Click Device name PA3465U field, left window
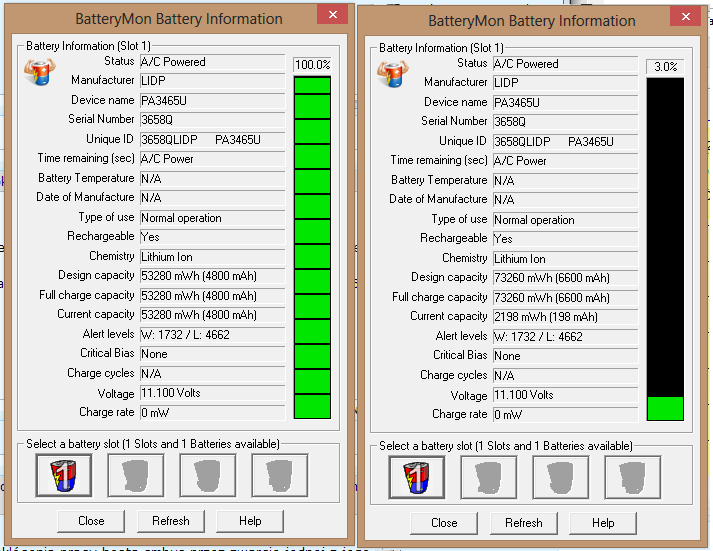This screenshot has height=551, width=713. pyautogui.click(x=212, y=100)
